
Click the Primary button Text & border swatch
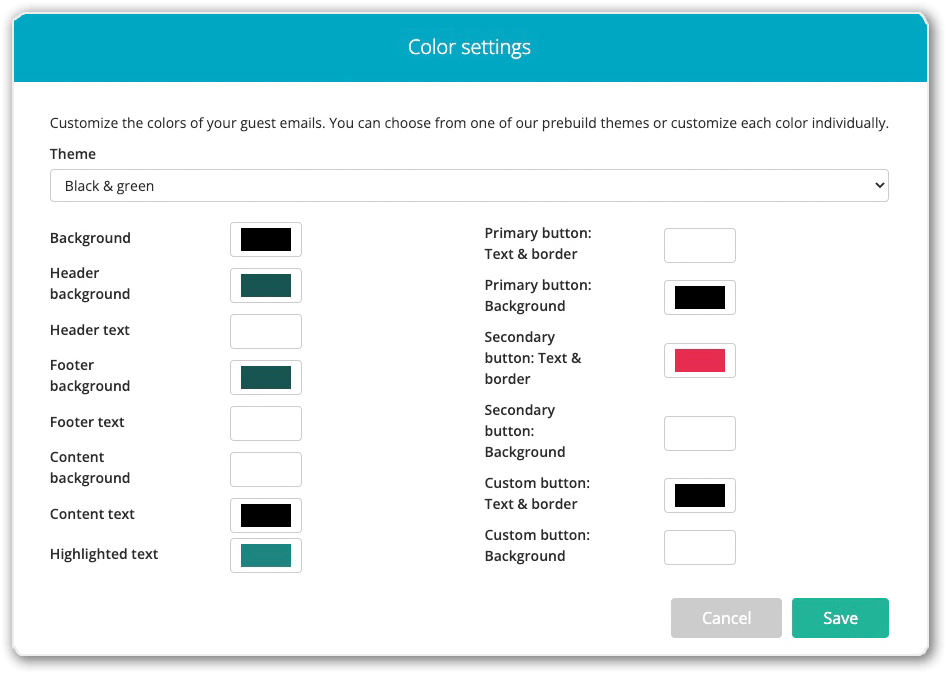tap(699, 245)
